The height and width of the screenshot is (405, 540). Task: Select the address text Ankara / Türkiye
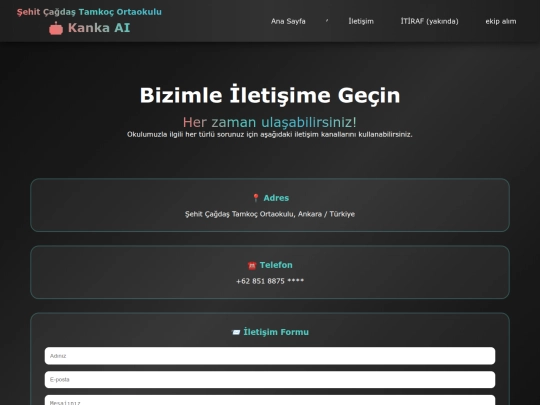coord(326,214)
